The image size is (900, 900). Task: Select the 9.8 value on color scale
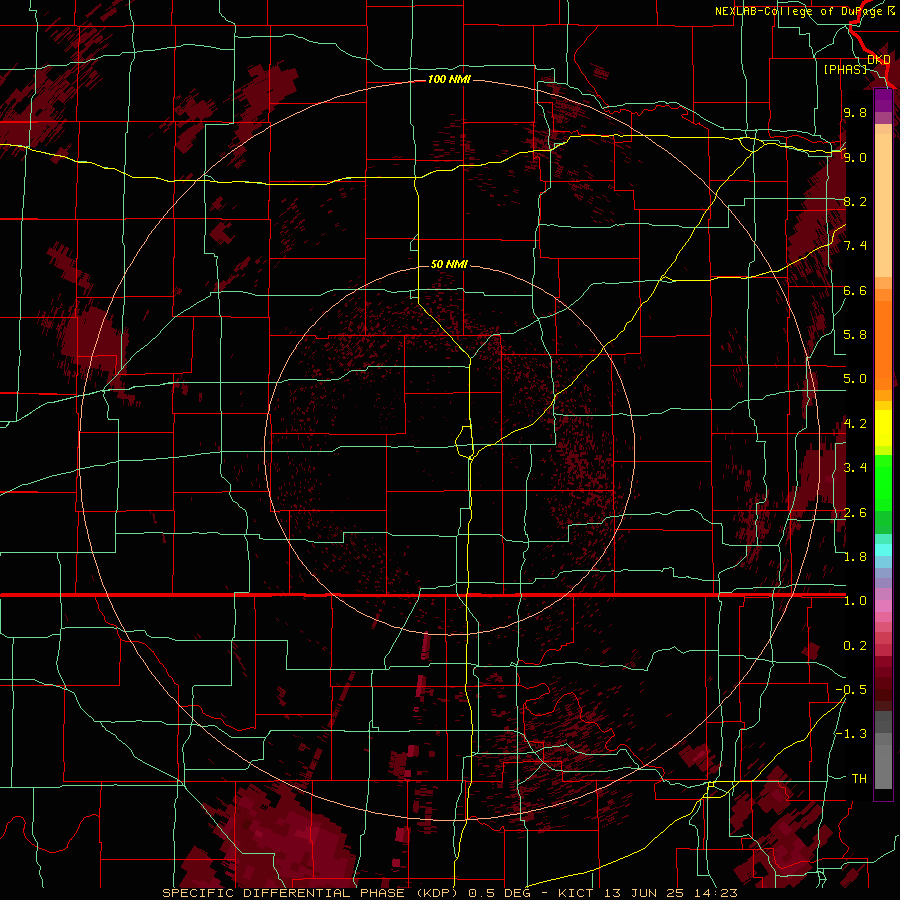[x=855, y=112]
